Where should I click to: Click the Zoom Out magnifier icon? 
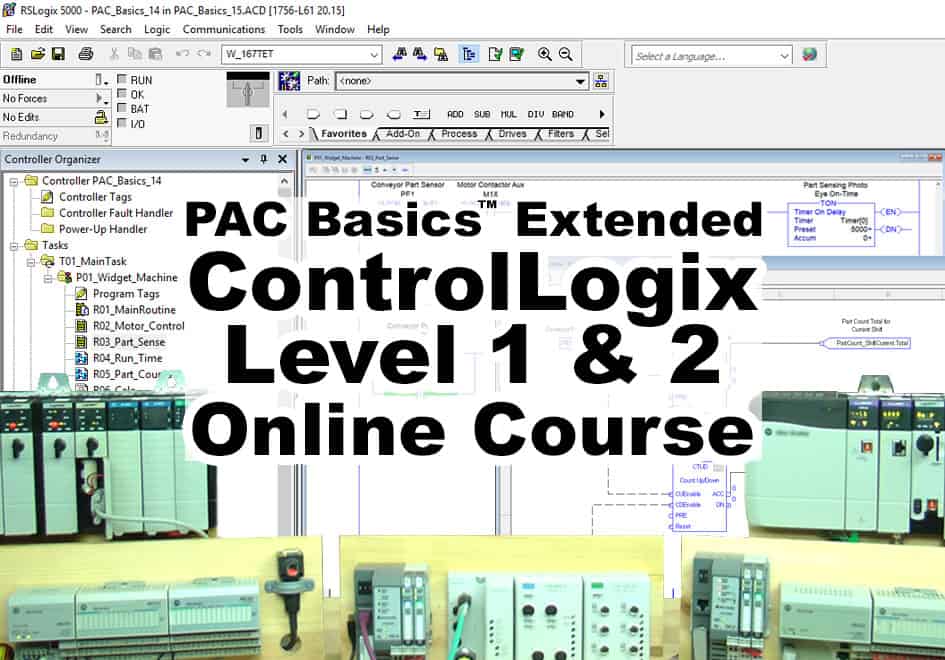[566, 54]
